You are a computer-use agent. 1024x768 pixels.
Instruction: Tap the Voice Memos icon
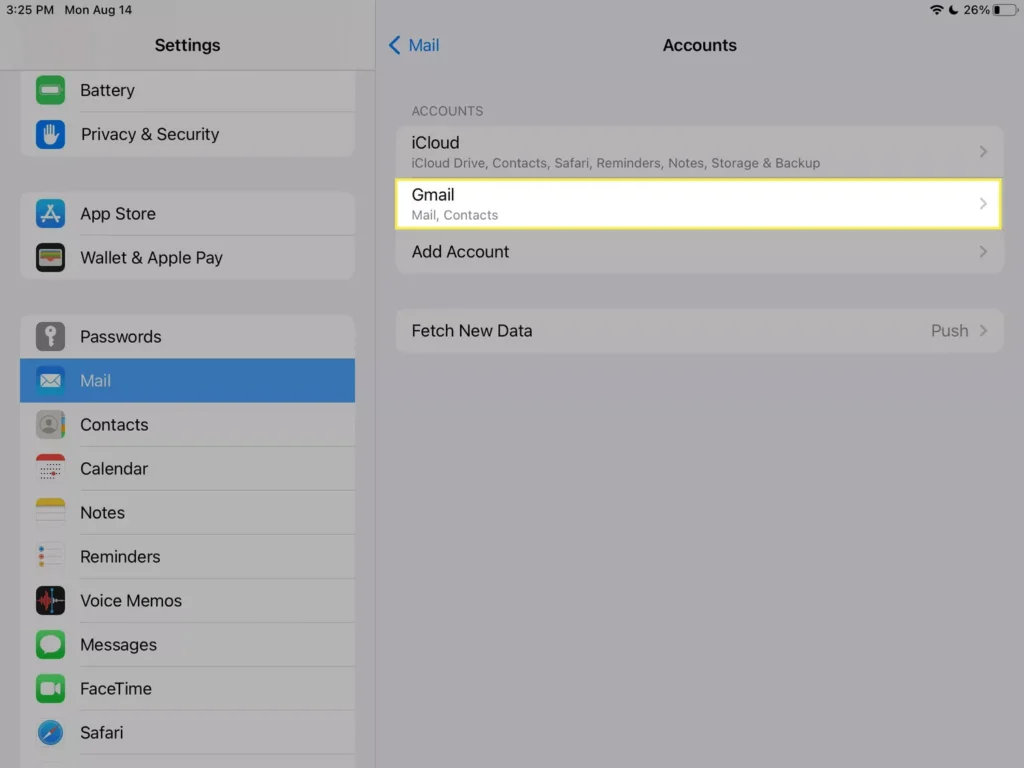click(50, 601)
